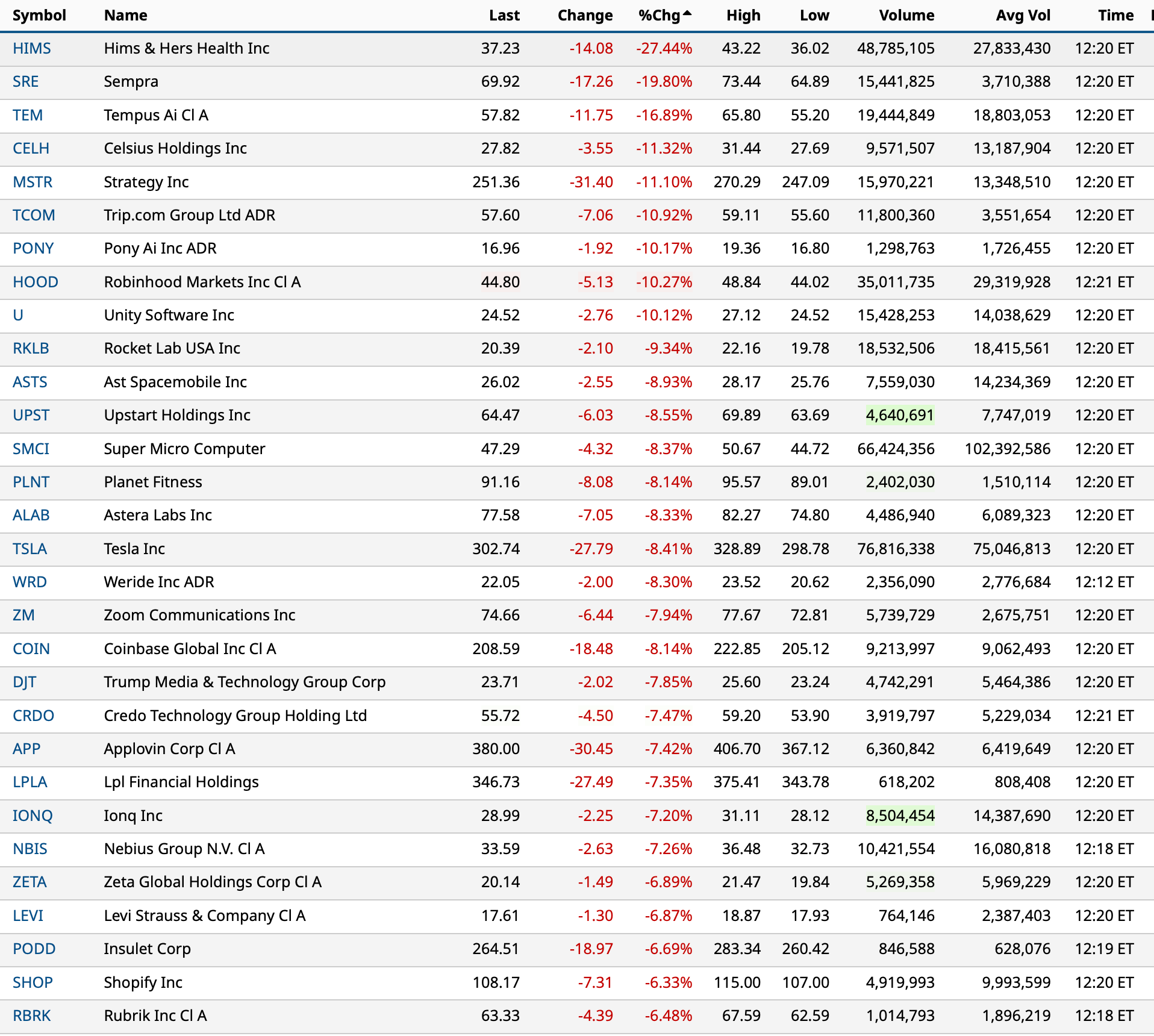Sort table by the %Chg column header
The height and width of the screenshot is (1036, 1154).
click(x=660, y=16)
